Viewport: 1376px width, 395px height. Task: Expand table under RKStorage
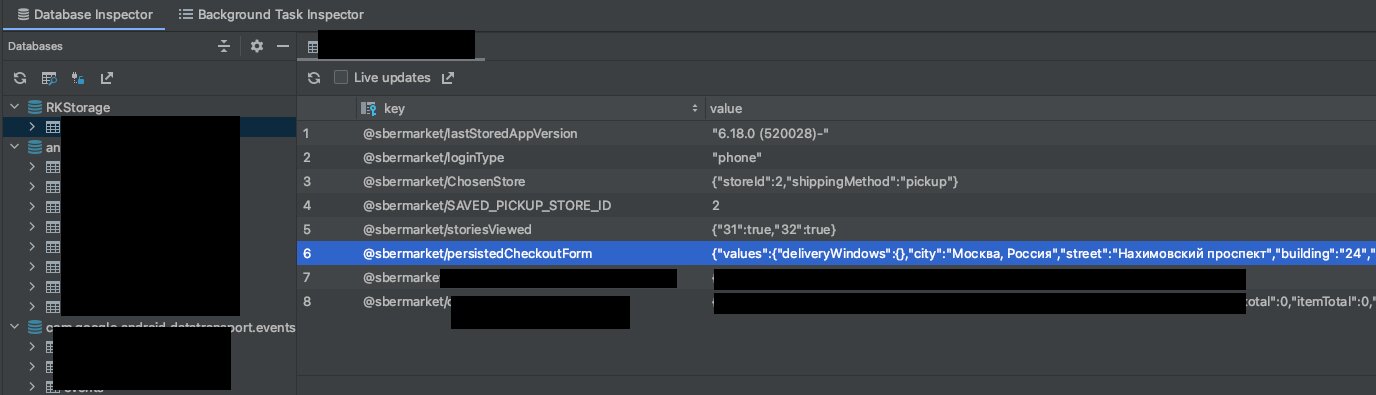32,127
